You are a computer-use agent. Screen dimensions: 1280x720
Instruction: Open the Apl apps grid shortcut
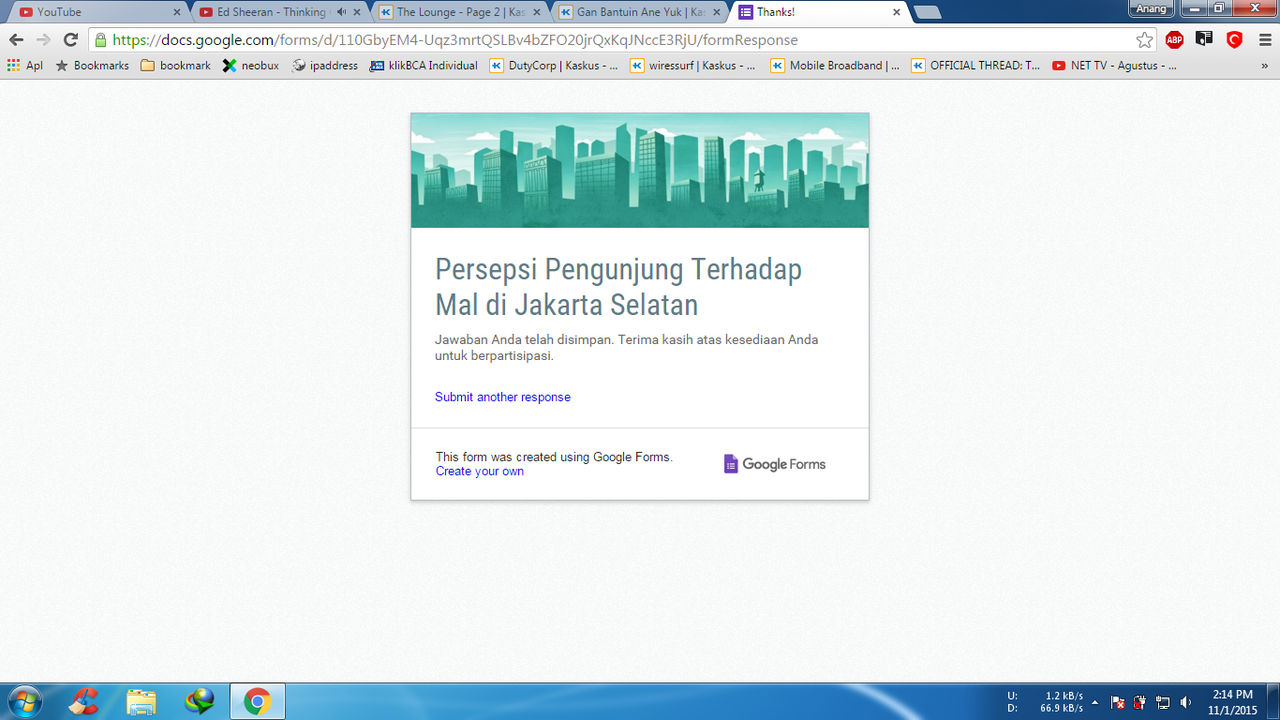coord(28,65)
